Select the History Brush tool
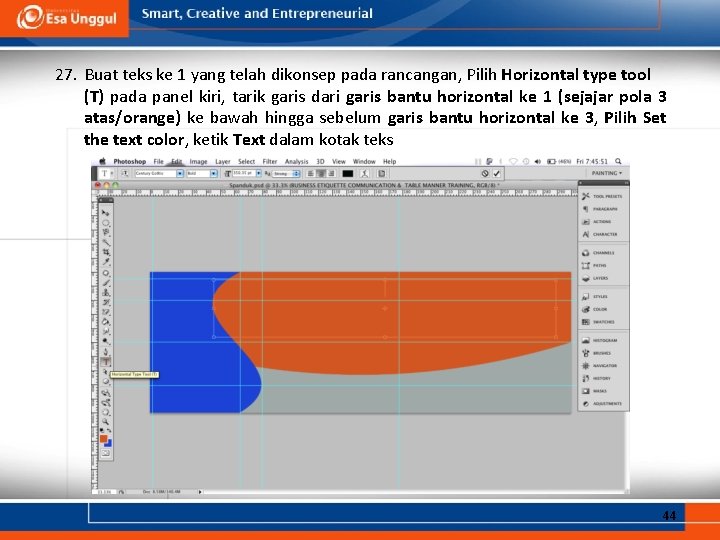 [x=106, y=302]
